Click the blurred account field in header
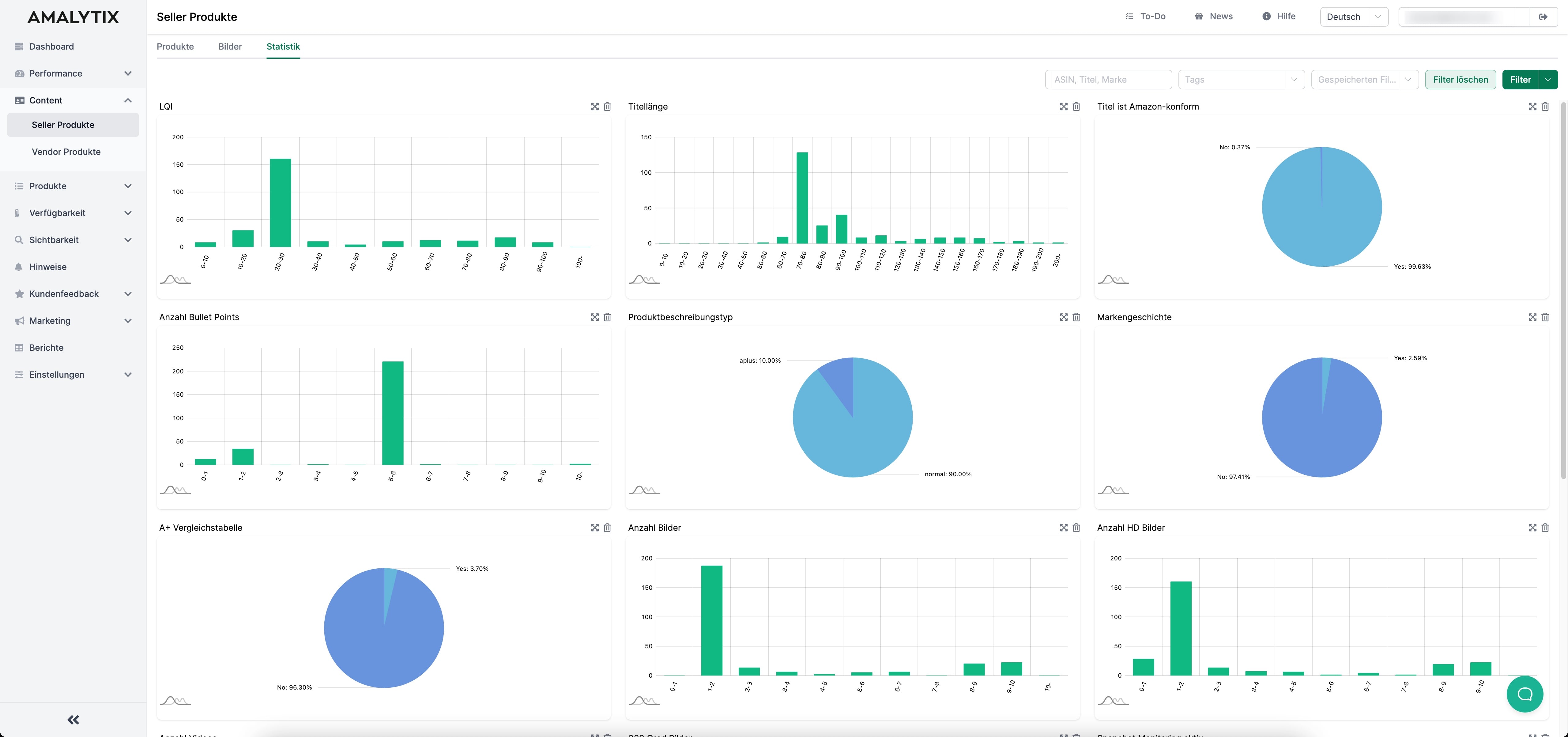 [1464, 17]
